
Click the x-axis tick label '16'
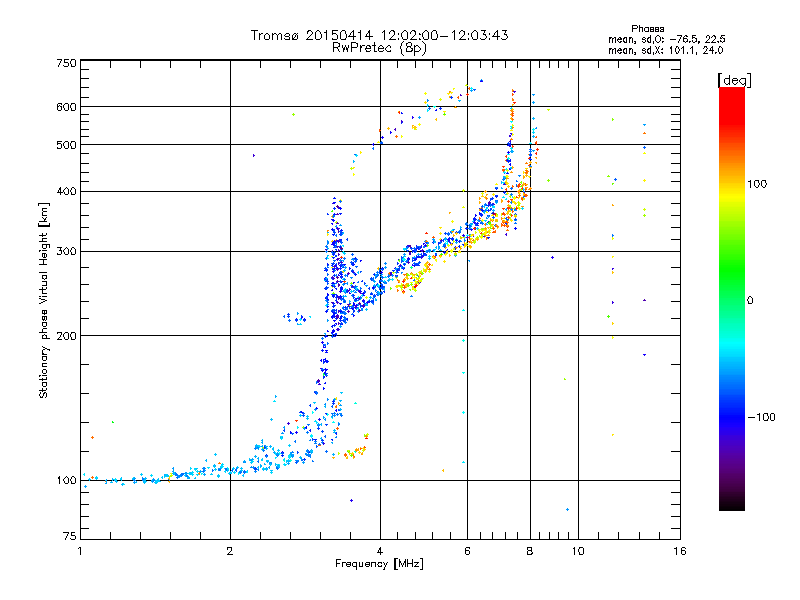click(680, 551)
